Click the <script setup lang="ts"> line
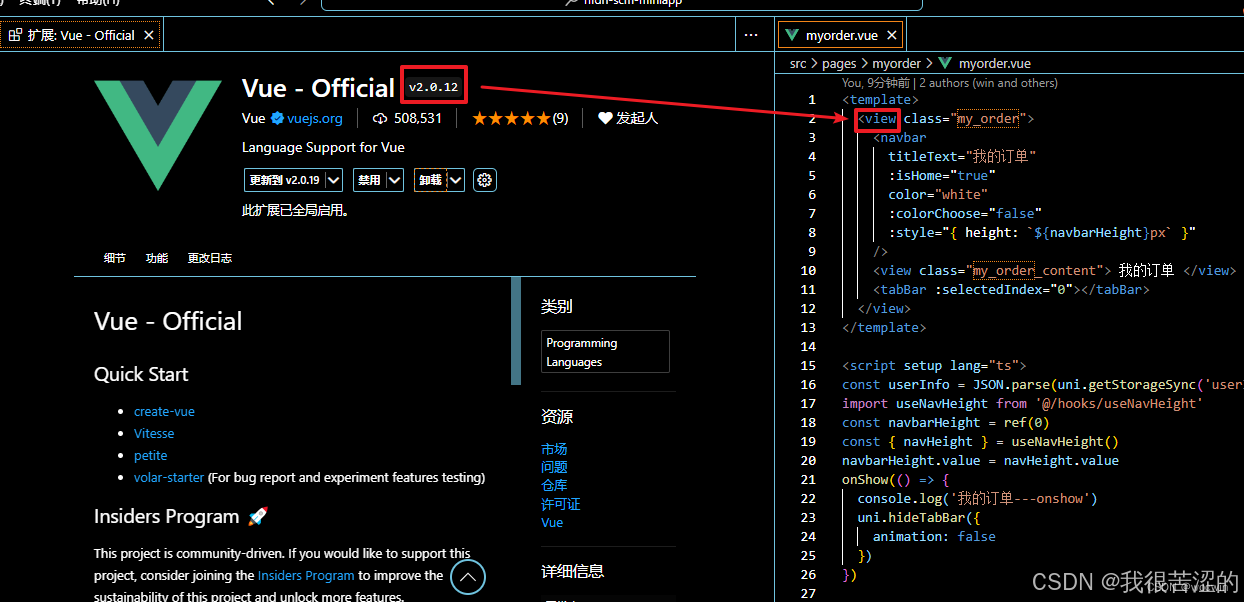The image size is (1244, 602). [x=934, y=365]
